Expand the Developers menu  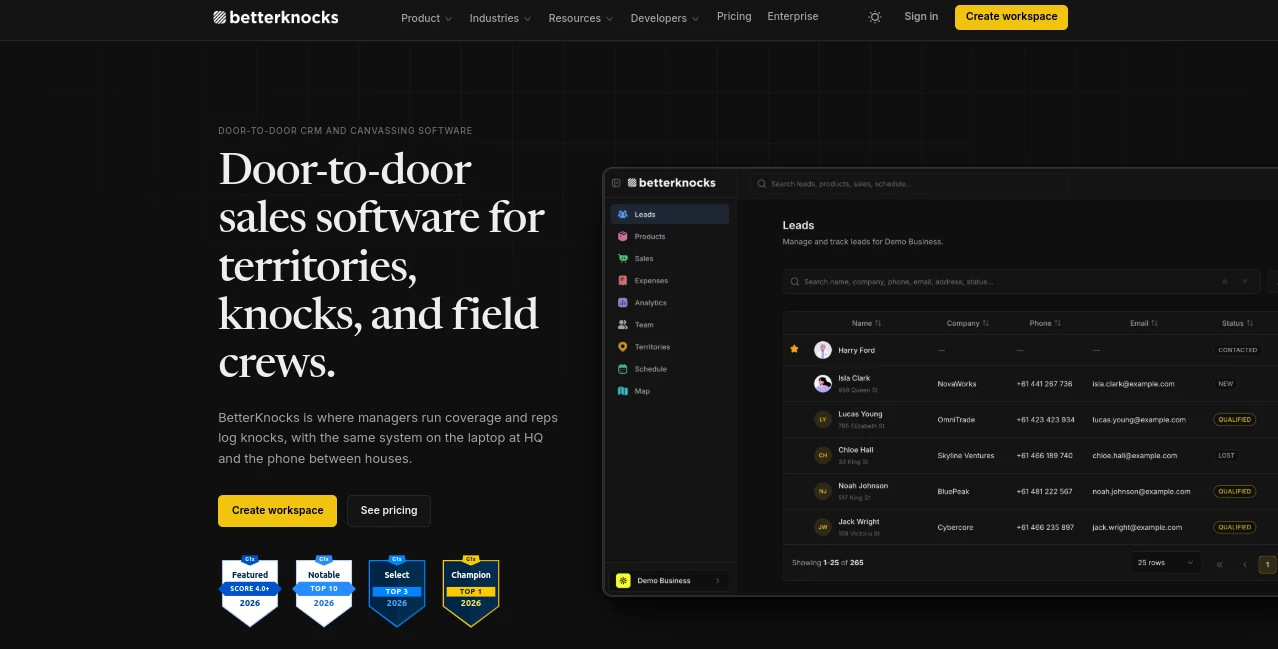(x=665, y=18)
